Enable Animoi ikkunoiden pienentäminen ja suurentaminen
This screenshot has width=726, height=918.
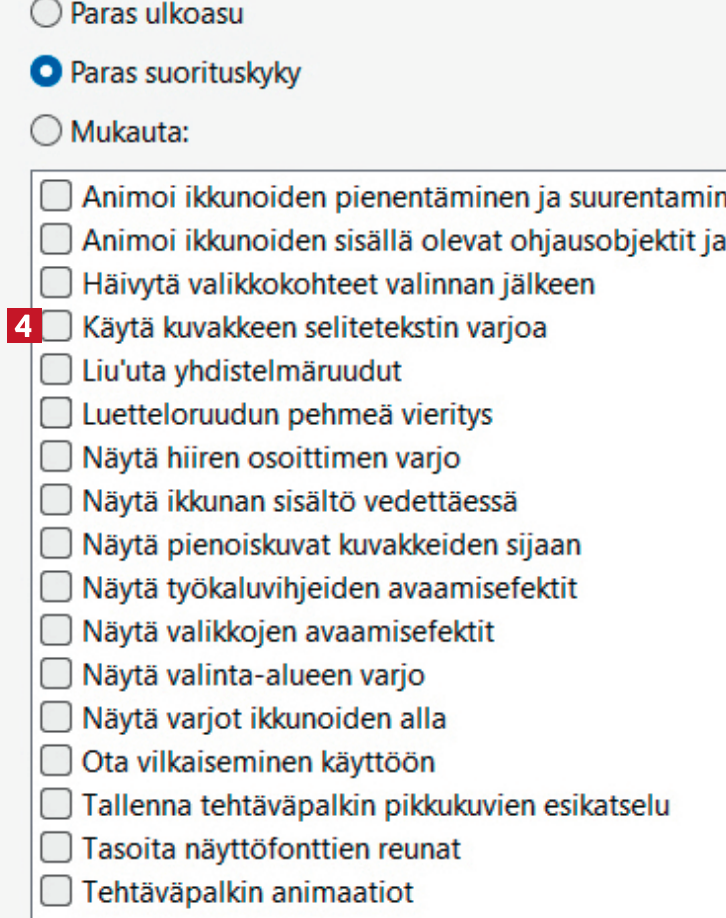coord(56,196)
